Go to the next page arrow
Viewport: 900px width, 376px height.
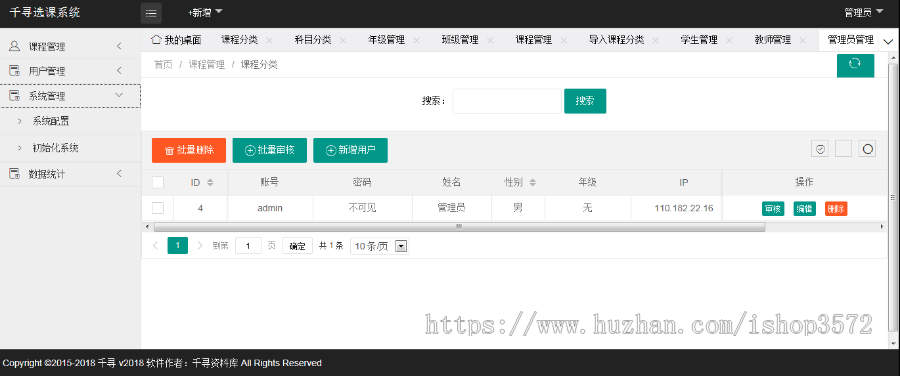[x=200, y=246]
